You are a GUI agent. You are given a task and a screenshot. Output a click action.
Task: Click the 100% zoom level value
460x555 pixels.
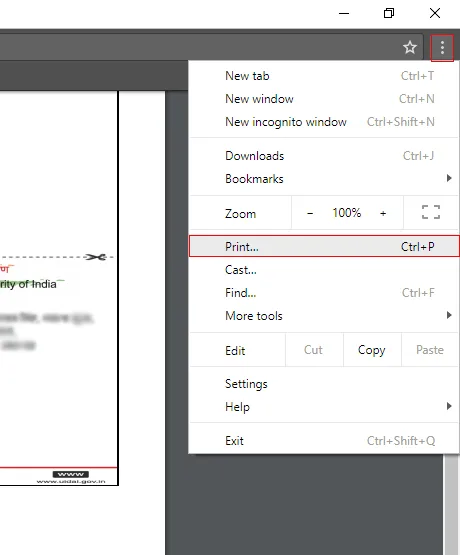point(346,213)
